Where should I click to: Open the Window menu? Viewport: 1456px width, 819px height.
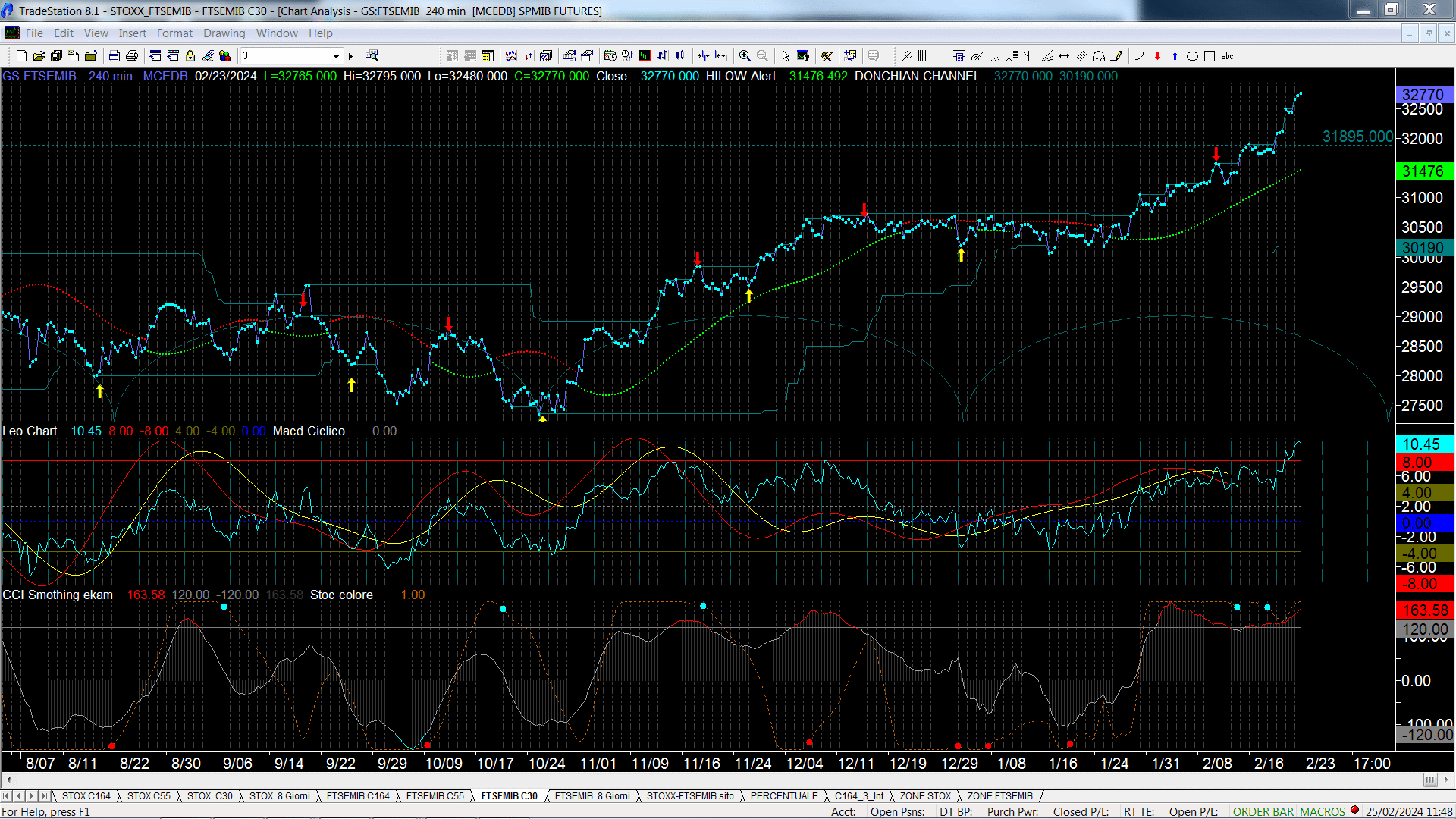(277, 33)
